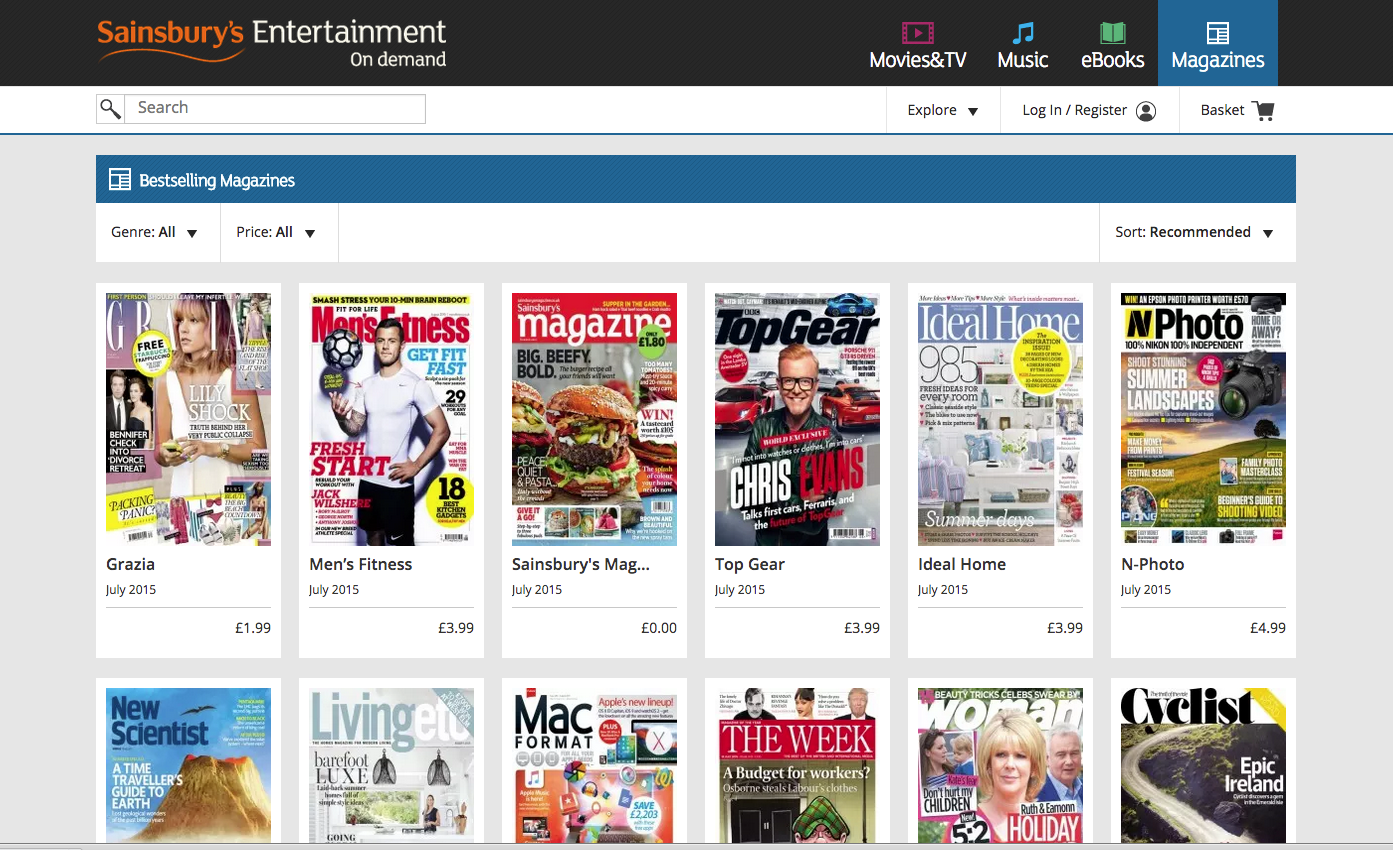
Task: Select the Magazines tab
Action: pyautogui.click(x=1218, y=43)
